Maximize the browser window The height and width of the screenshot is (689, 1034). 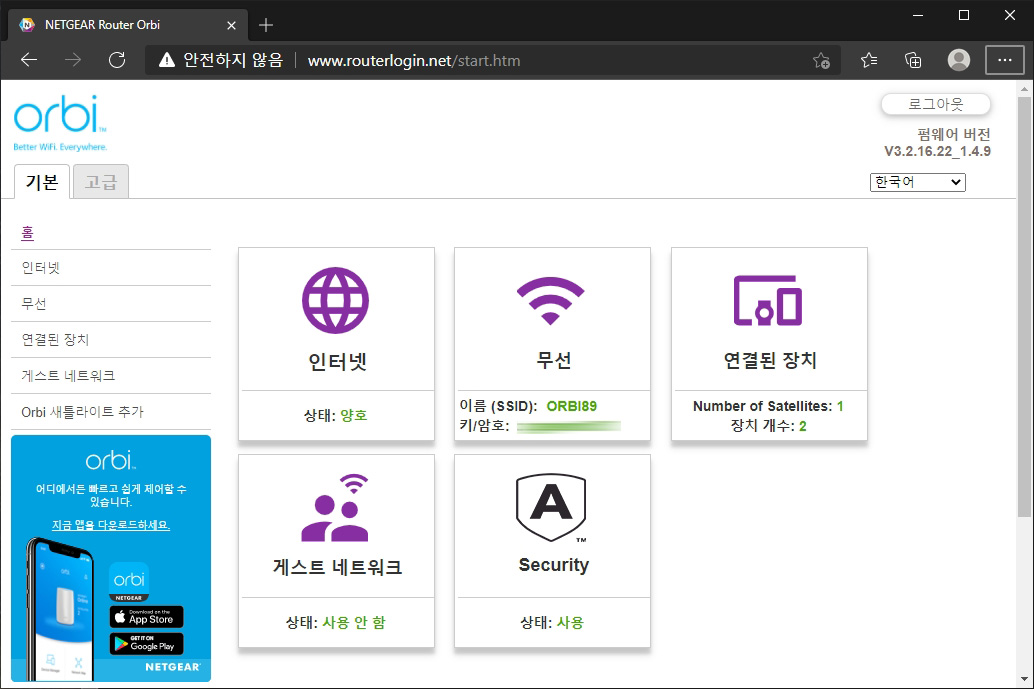(x=963, y=15)
